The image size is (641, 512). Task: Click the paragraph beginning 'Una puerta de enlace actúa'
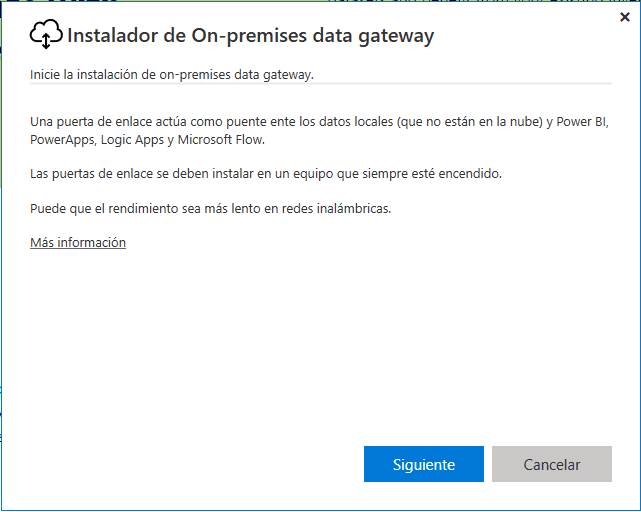point(319,130)
